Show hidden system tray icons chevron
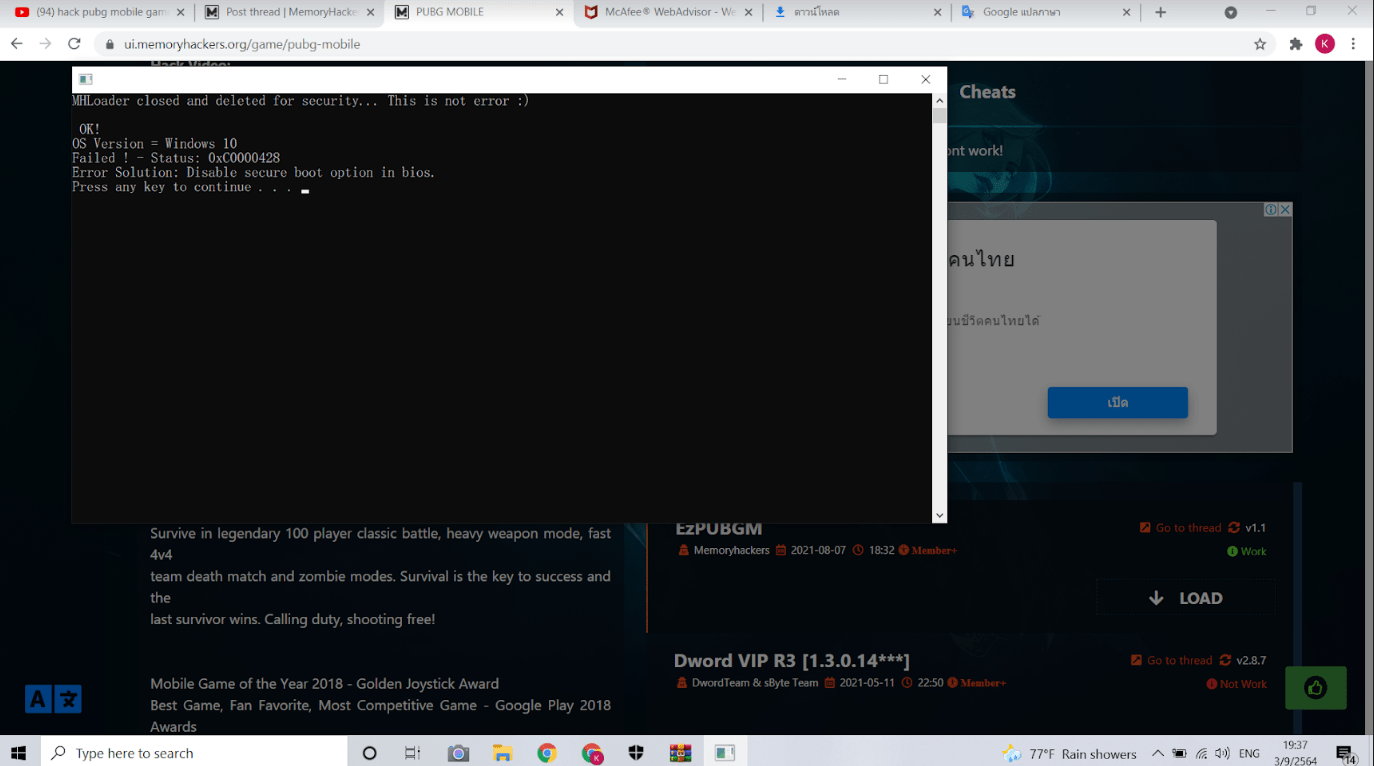 coord(1157,753)
